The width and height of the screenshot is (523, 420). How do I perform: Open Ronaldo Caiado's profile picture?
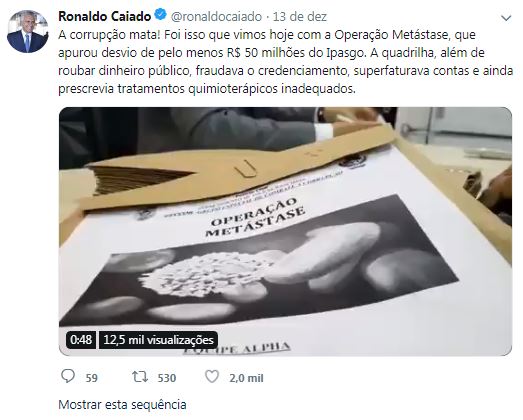point(27,32)
